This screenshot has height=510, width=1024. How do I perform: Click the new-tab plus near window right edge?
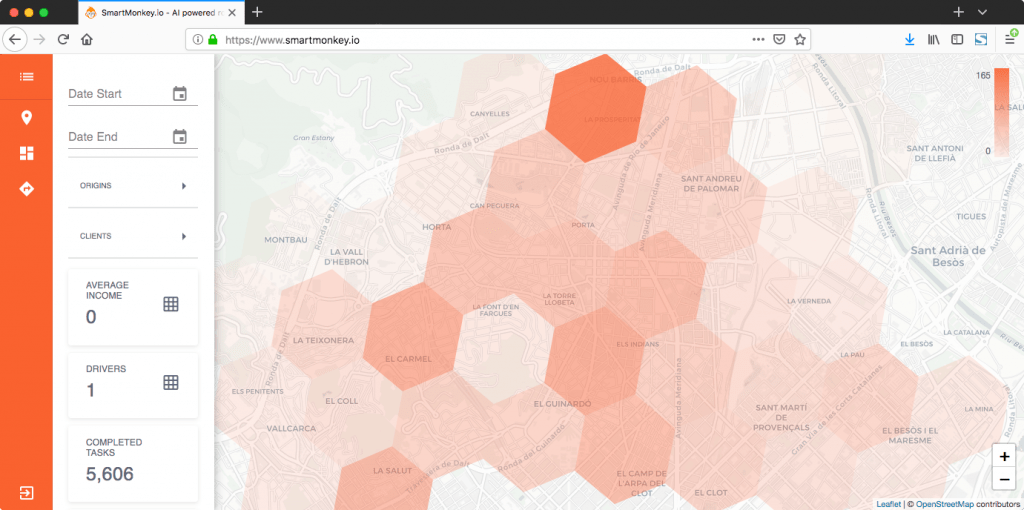(x=958, y=12)
